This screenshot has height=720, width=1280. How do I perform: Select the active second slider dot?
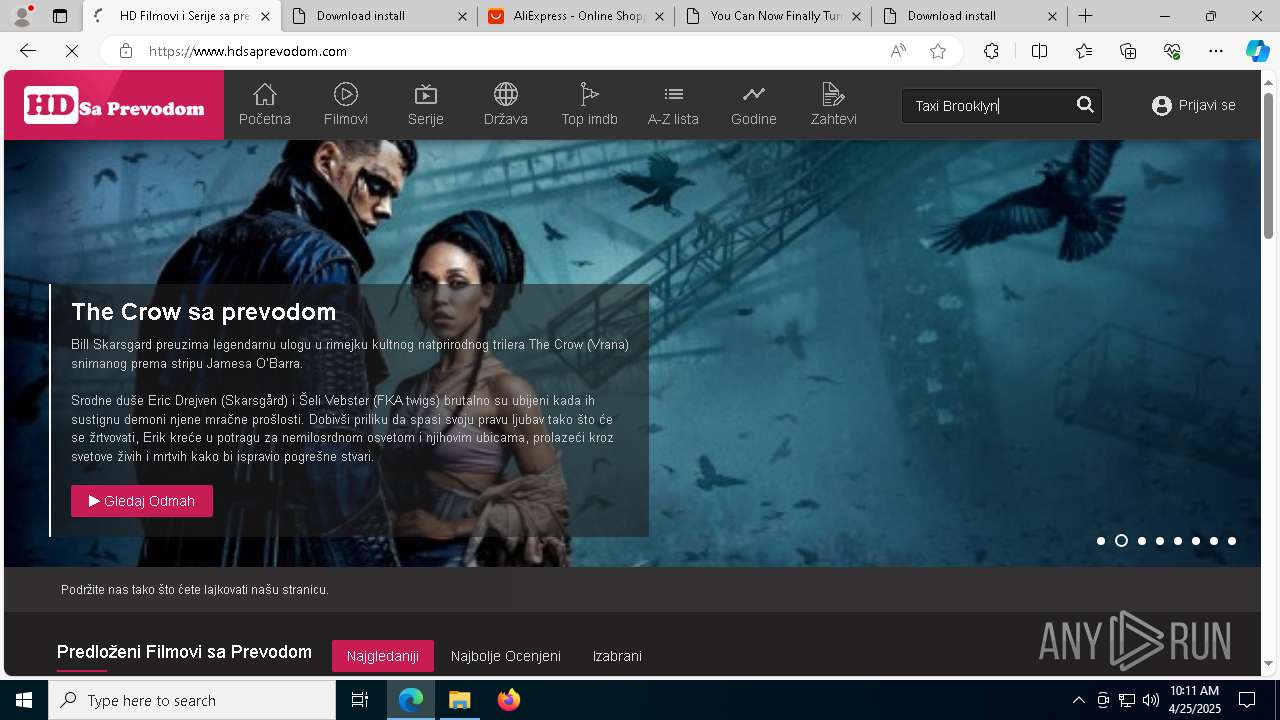pyautogui.click(x=1121, y=541)
